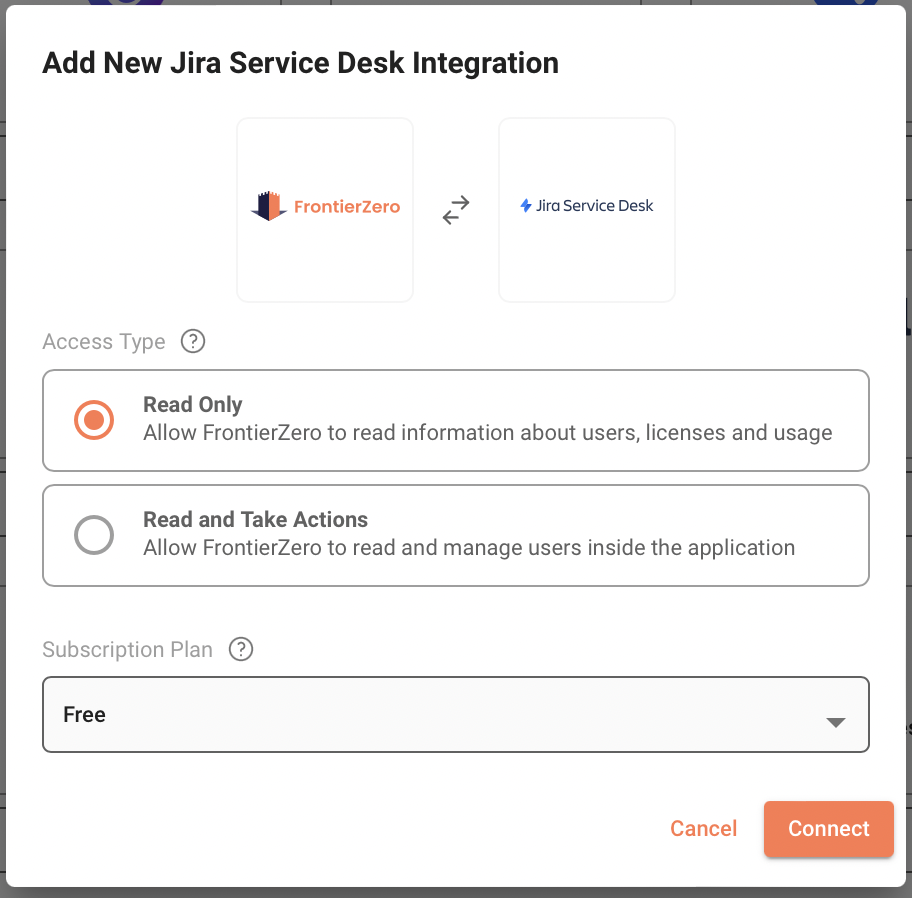Click the bold Read Only label

(193, 405)
